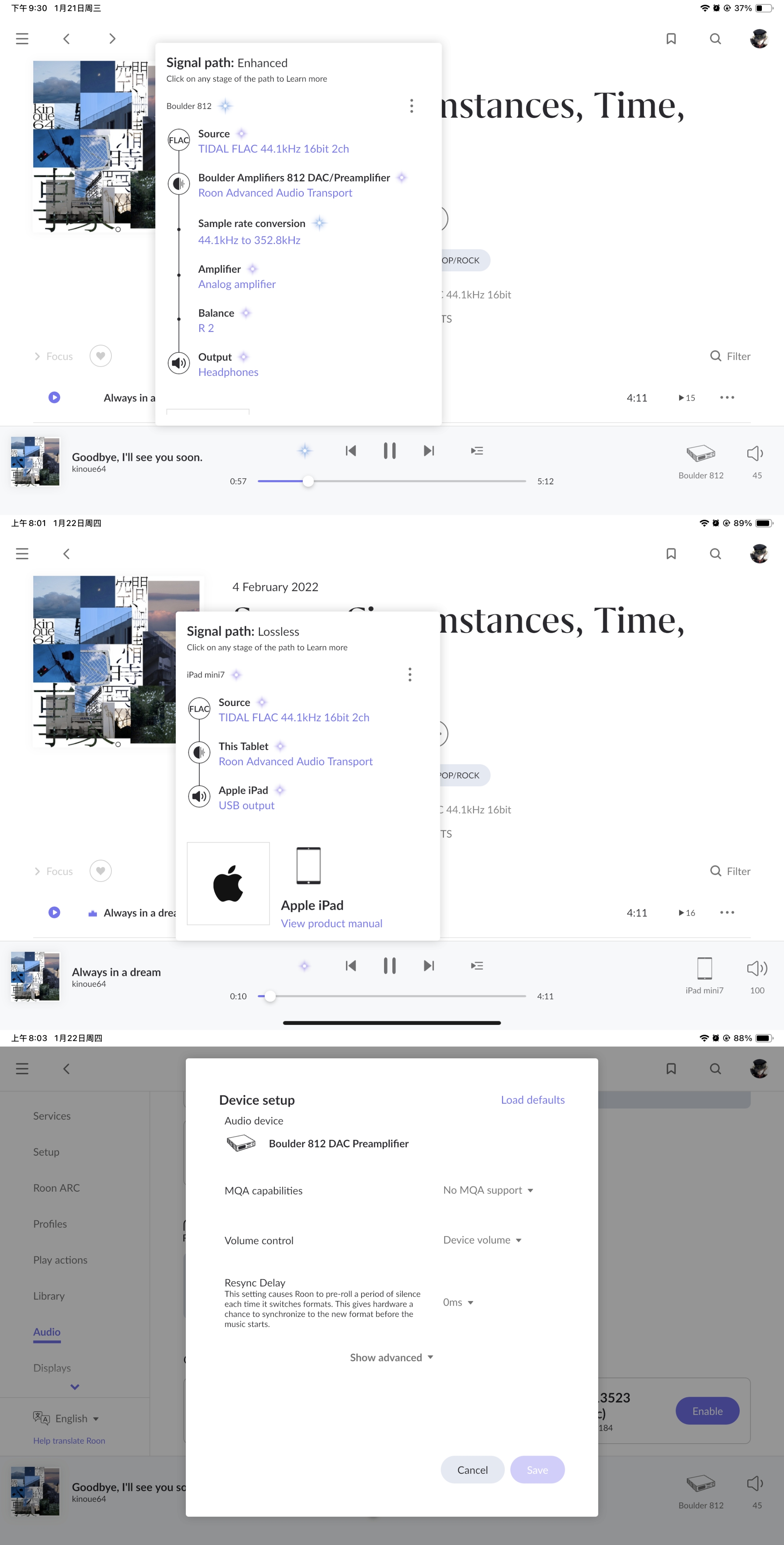Toggle the heart favorite in middle screenshot

click(x=101, y=870)
